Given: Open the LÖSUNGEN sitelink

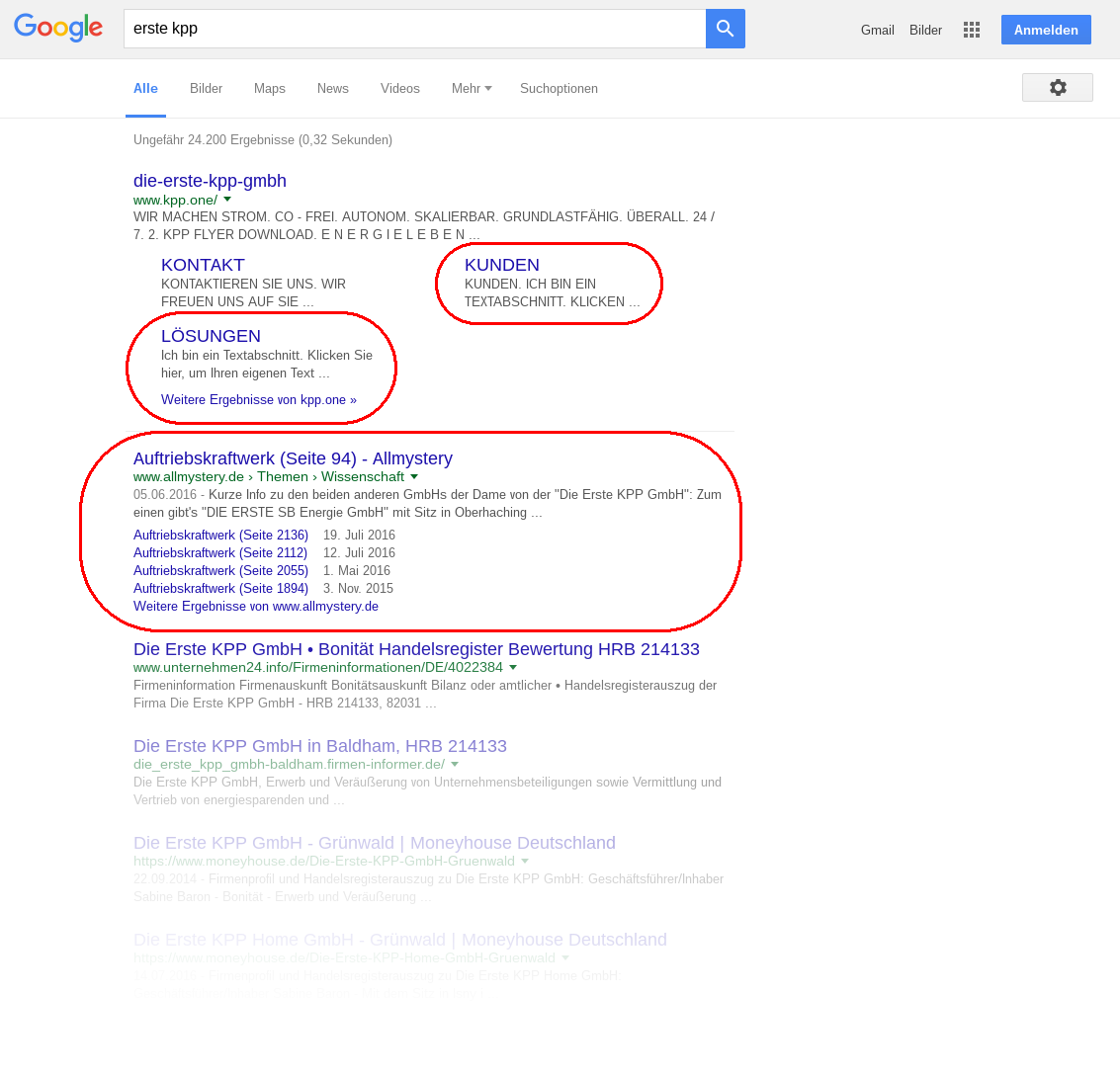Looking at the screenshot, I should coord(211,336).
